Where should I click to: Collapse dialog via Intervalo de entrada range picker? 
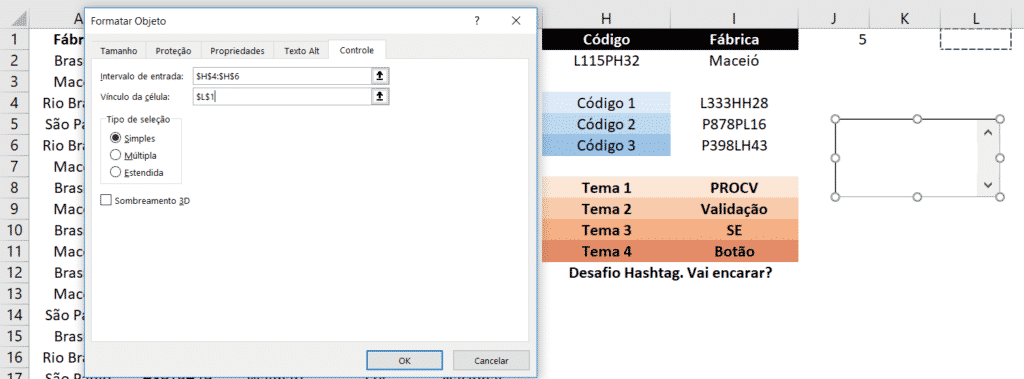pos(380,76)
